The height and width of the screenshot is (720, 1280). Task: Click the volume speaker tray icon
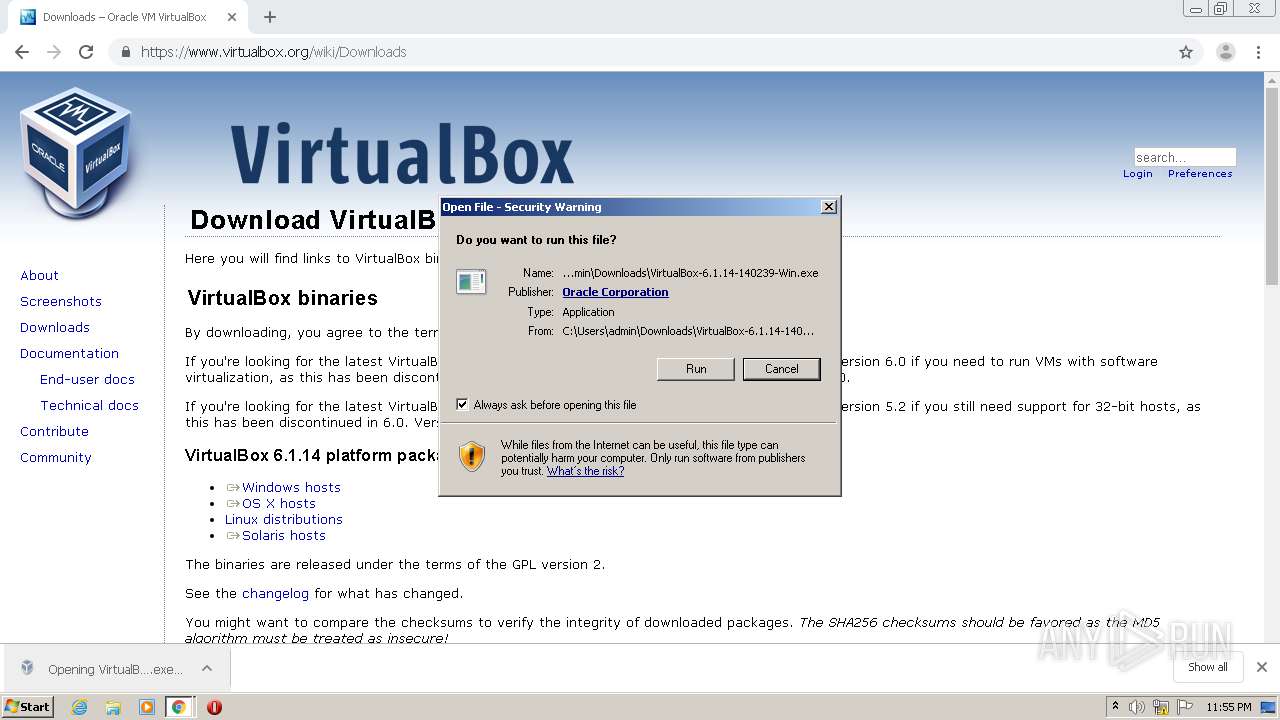(x=1137, y=707)
